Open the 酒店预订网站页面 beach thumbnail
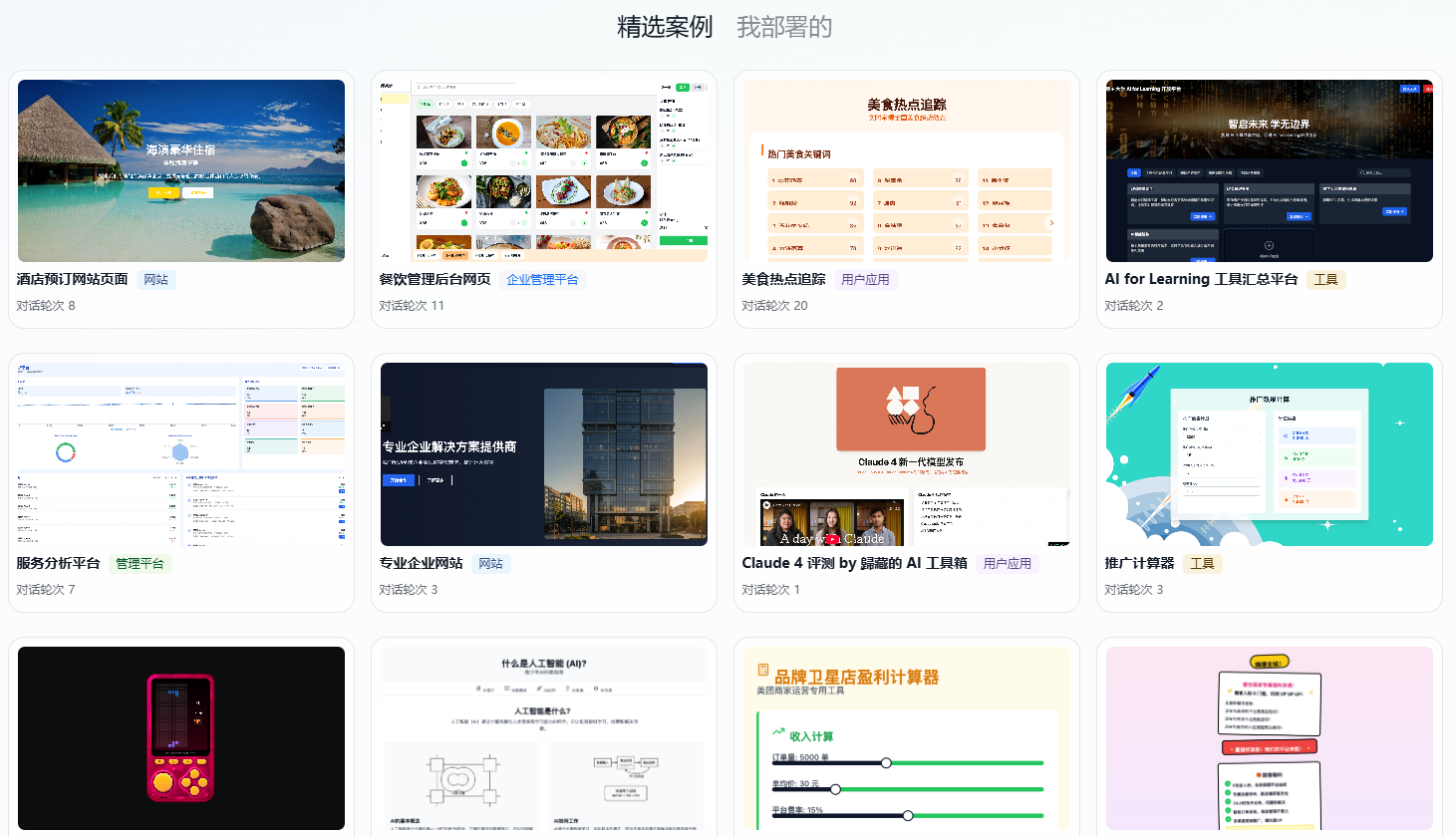The width and height of the screenshot is (1456, 837). click(x=181, y=170)
